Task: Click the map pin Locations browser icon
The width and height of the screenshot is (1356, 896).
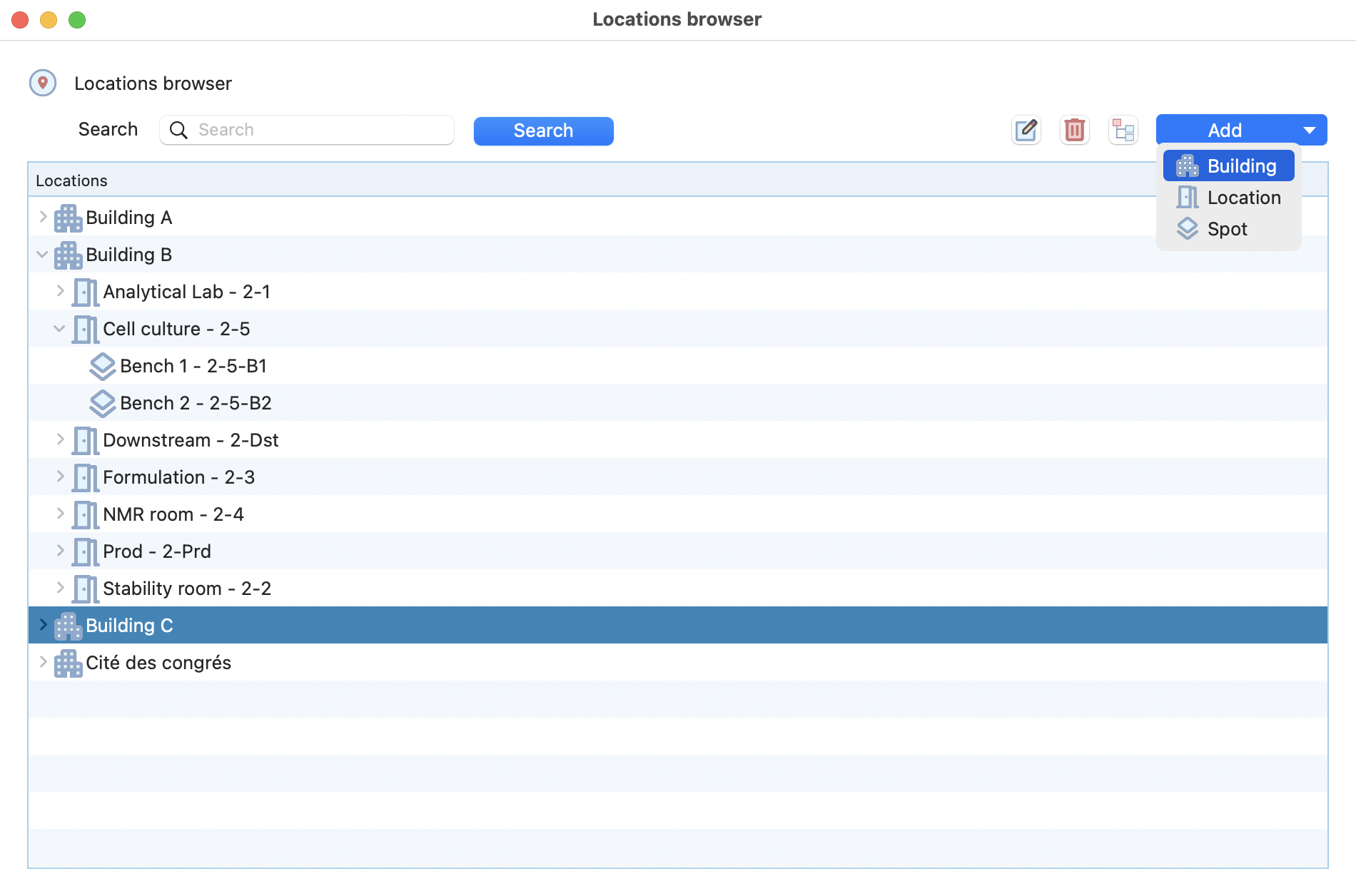Action: (x=43, y=83)
